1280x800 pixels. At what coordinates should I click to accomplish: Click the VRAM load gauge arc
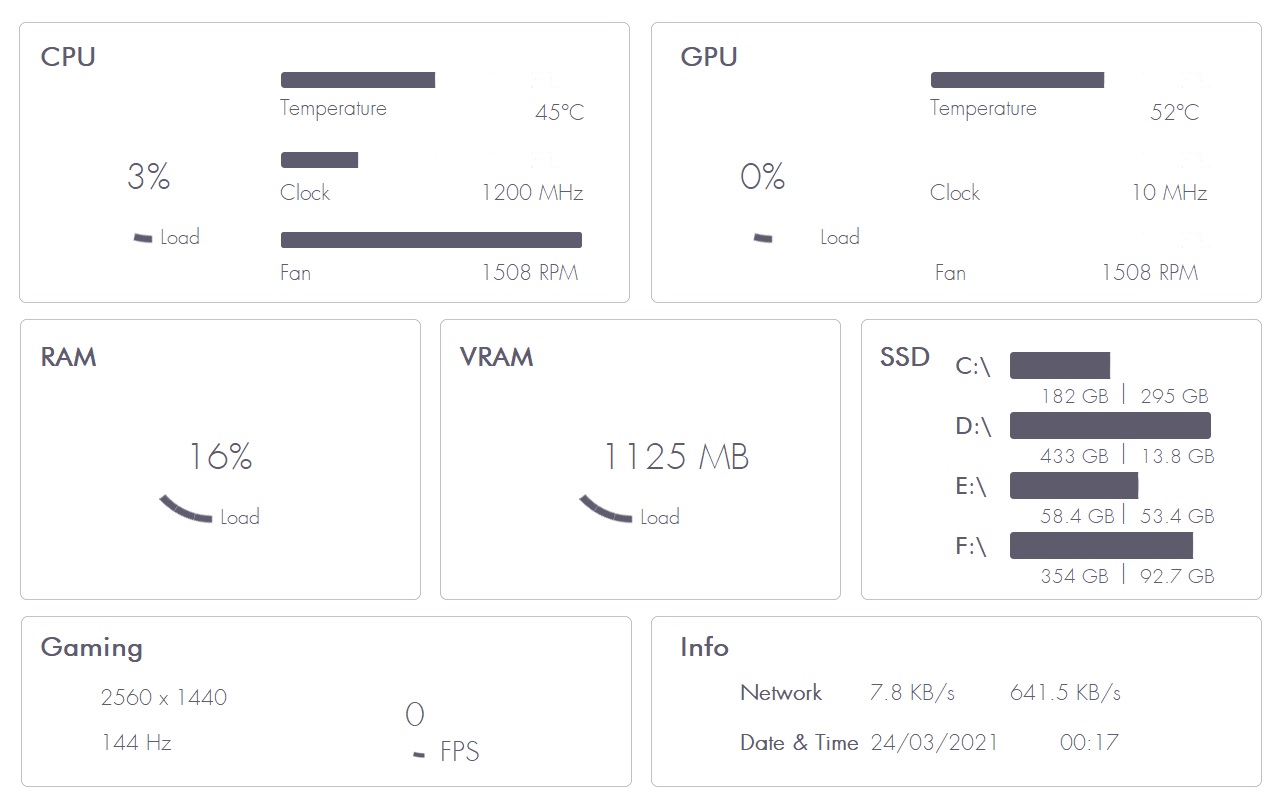[606, 509]
